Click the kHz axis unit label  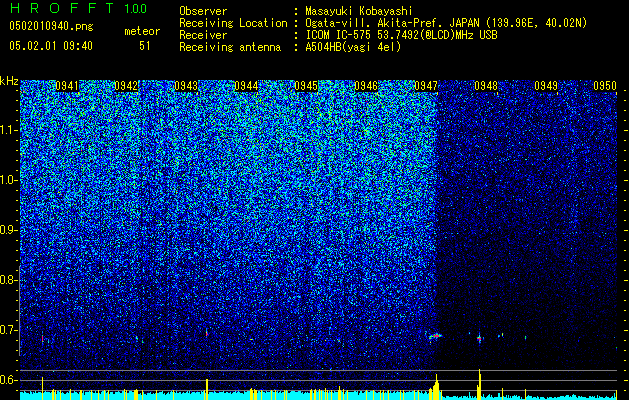tap(9, 81)
